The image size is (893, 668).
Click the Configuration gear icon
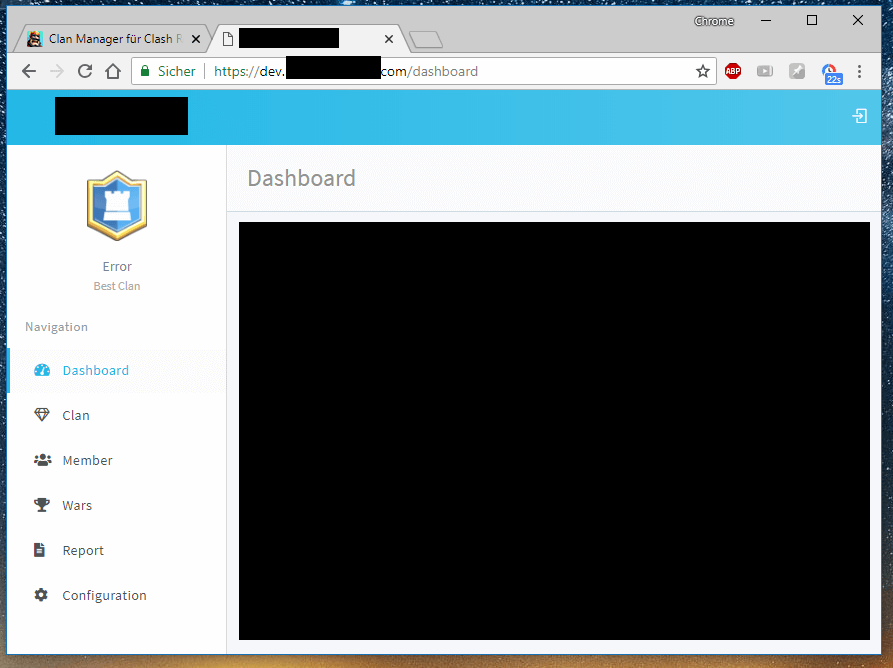[41, 595]
